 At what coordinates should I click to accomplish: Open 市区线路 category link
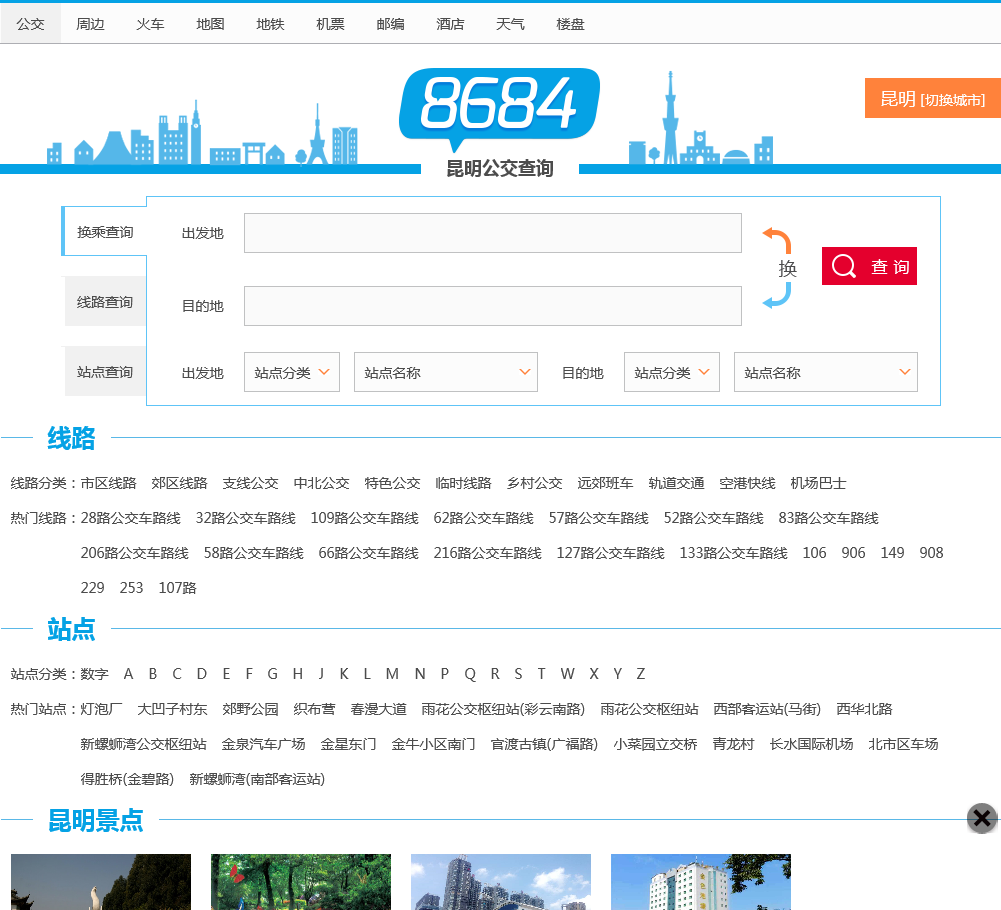coord(109,483)
